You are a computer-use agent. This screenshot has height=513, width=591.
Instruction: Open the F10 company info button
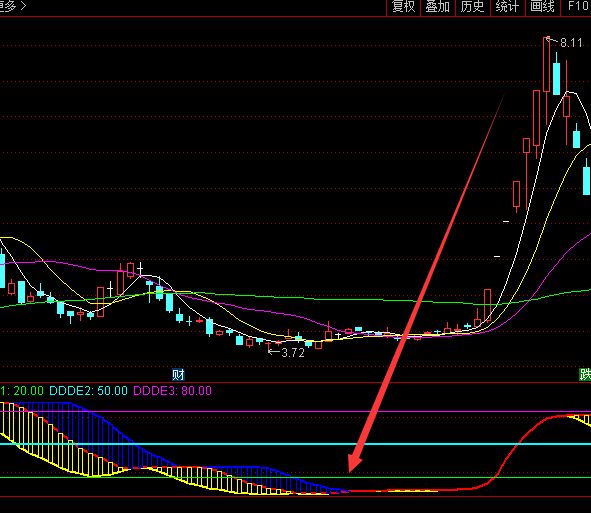[577, 7]
